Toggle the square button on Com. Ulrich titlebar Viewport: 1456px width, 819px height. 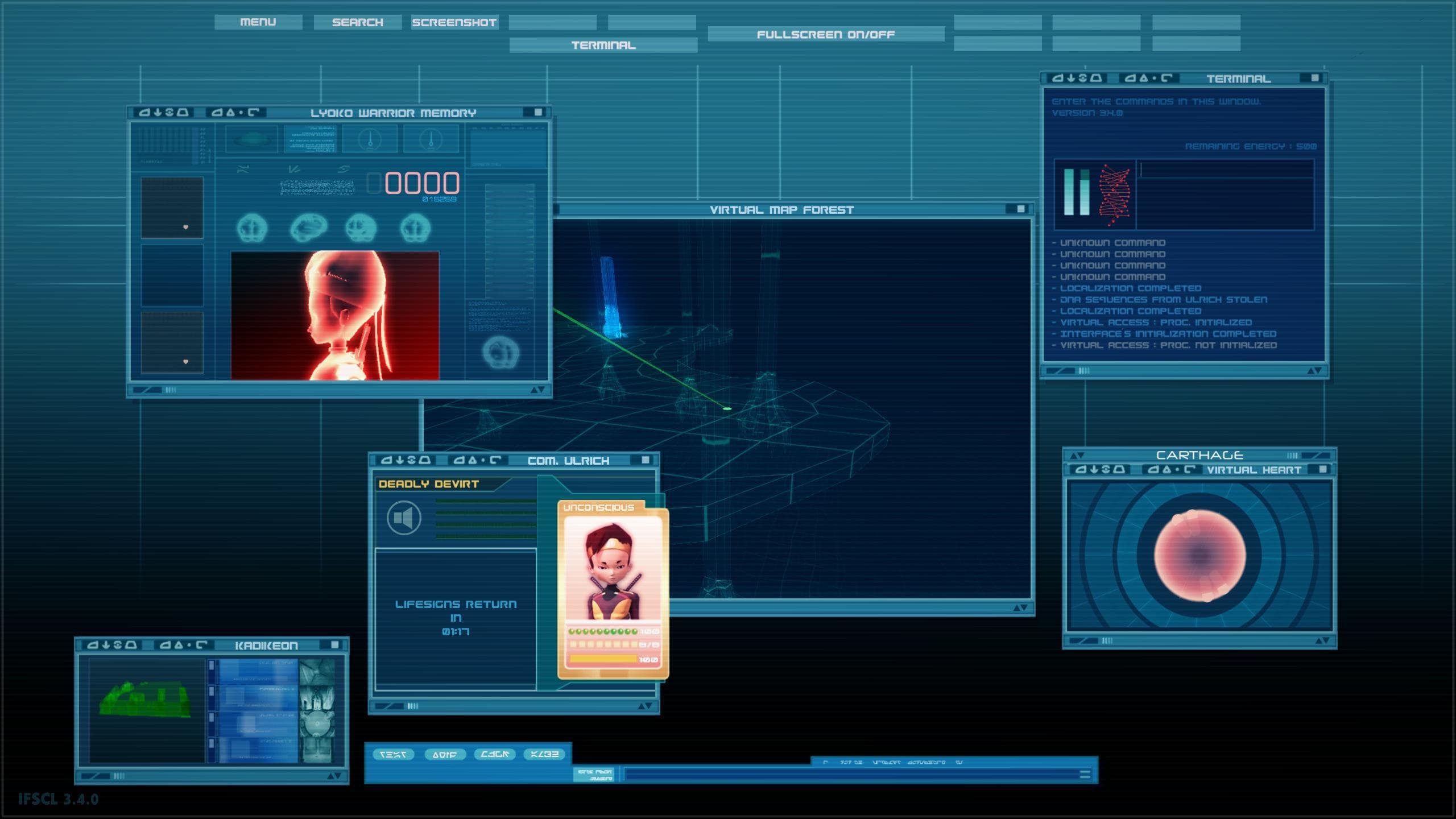point(646,460)
